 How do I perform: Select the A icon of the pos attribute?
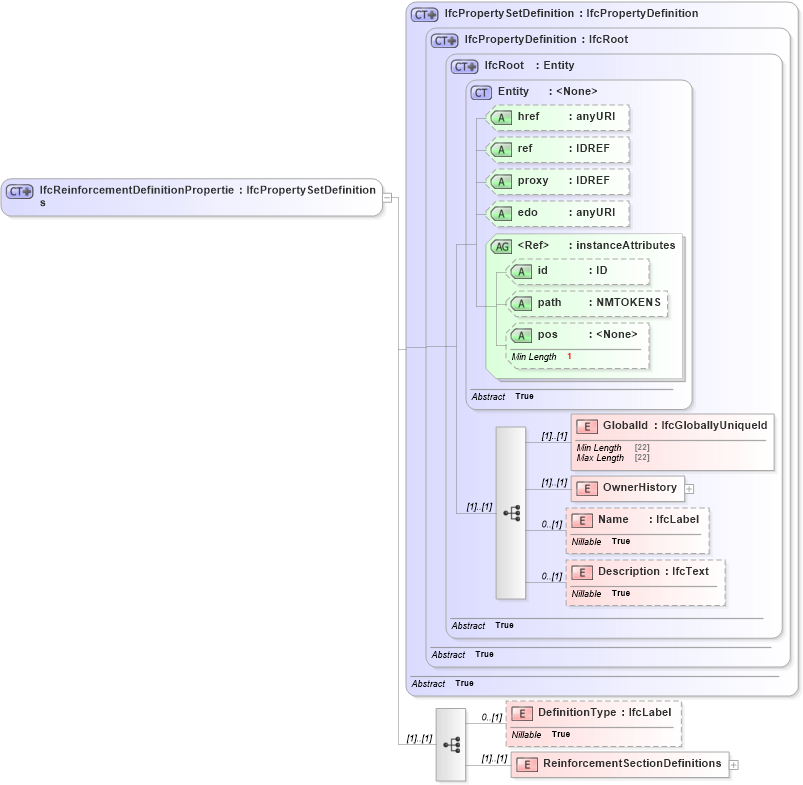521,334
